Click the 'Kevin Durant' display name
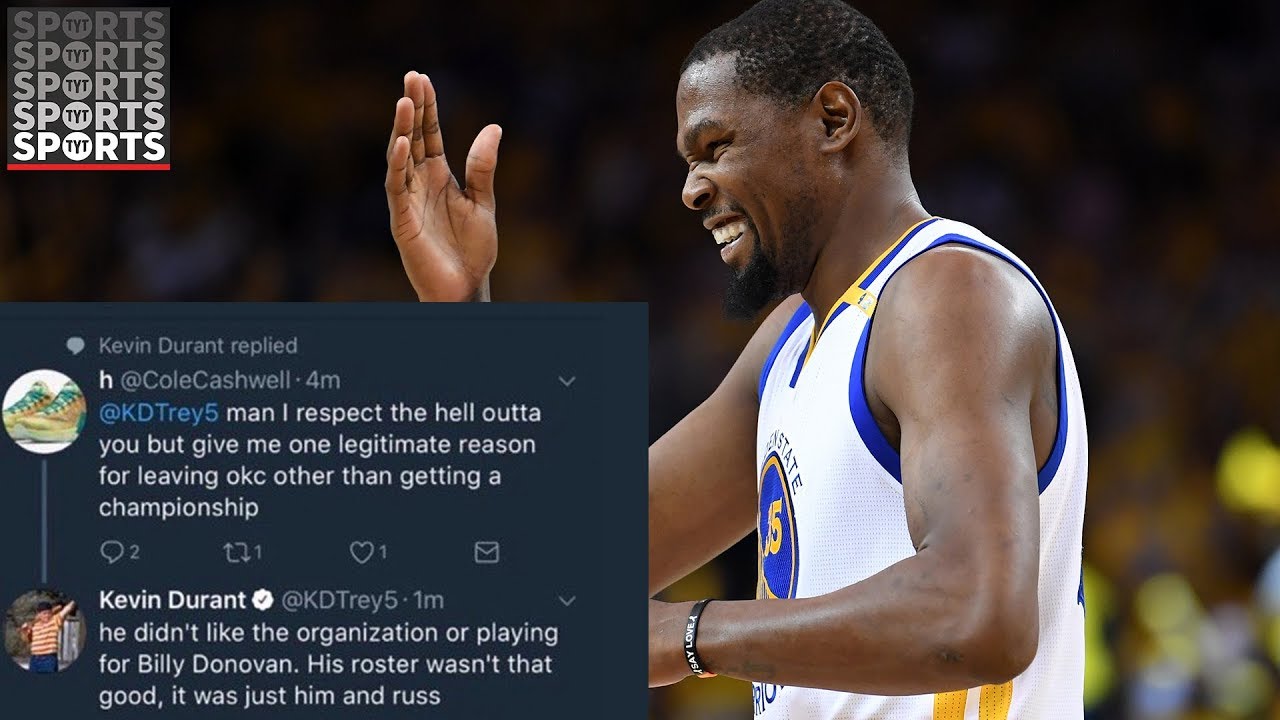 click(x=172, y=600)
